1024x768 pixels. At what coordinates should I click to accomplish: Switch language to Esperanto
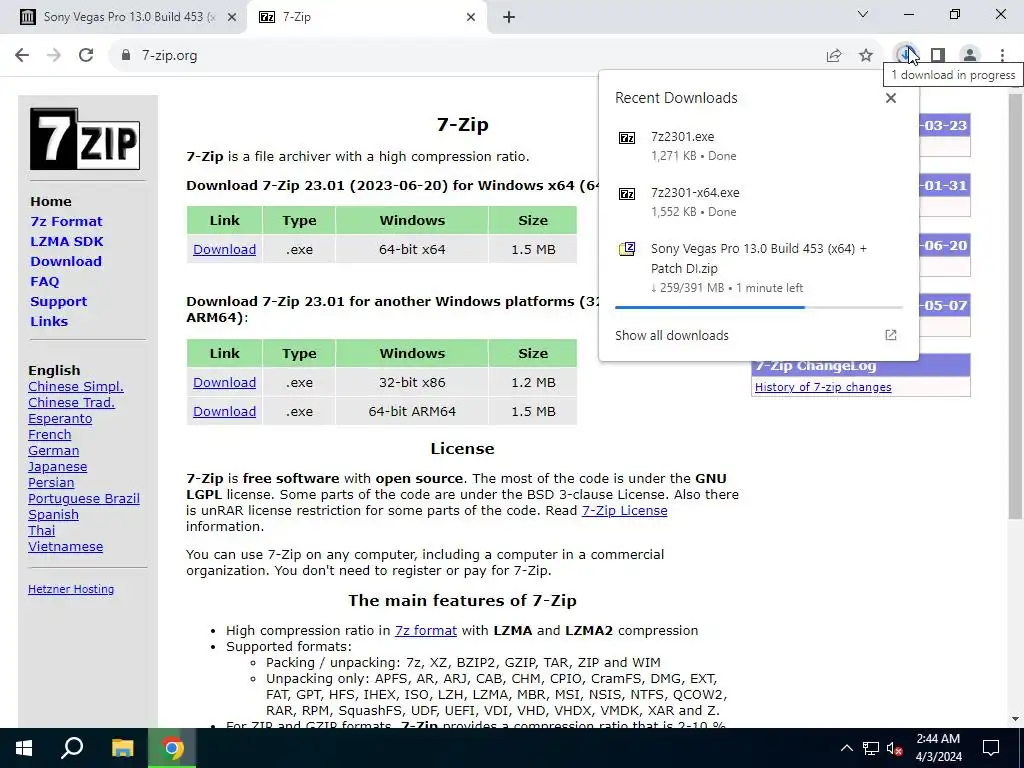[x=60, y=419]
